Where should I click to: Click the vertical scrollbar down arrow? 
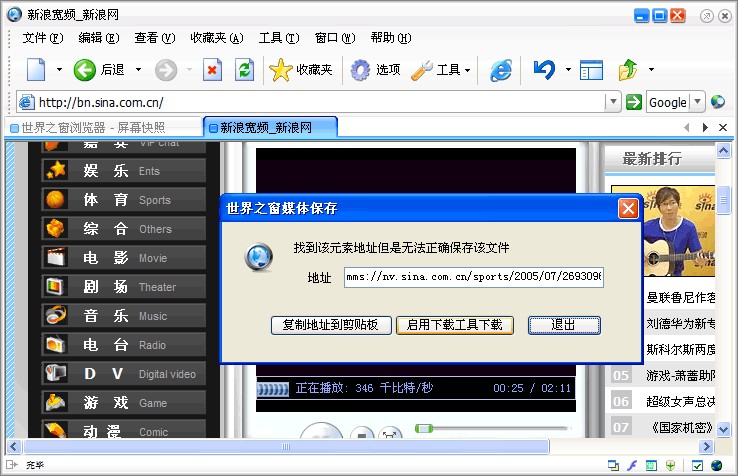tap(723, 429)
